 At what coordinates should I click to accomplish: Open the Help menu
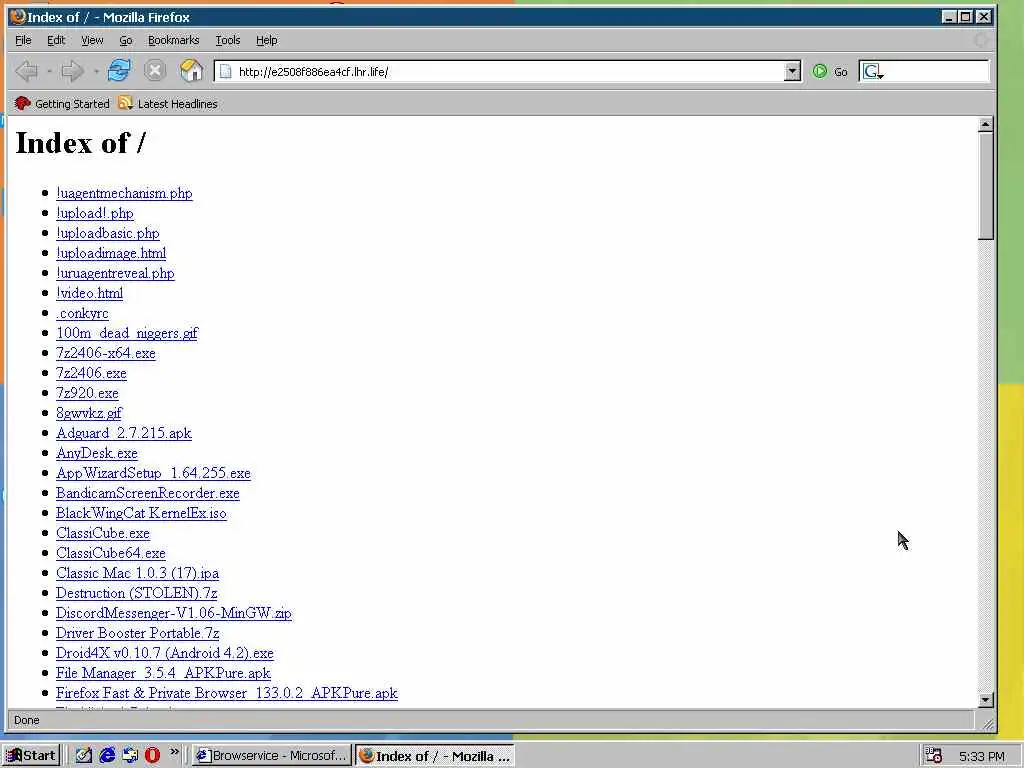tap(266, 40)
